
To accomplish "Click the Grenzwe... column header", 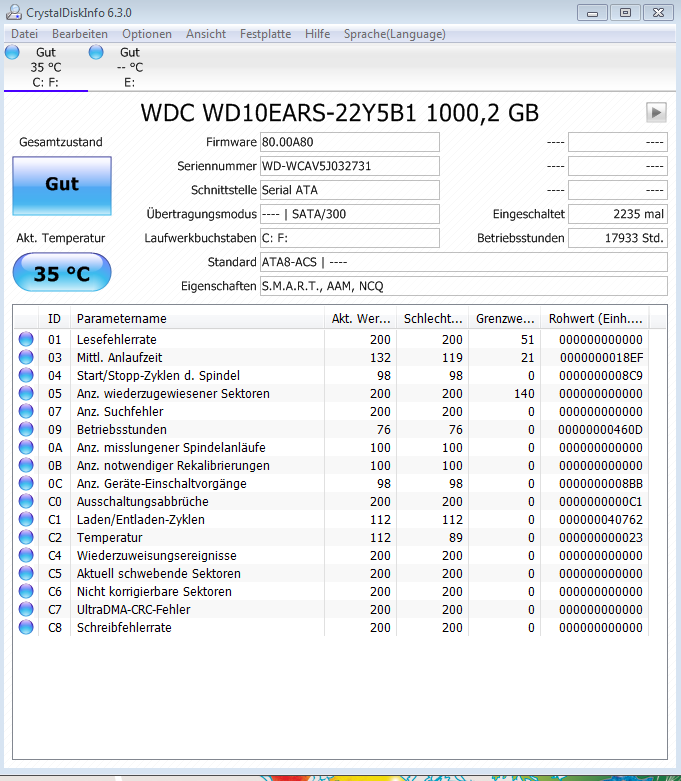I will coord(505,319).
